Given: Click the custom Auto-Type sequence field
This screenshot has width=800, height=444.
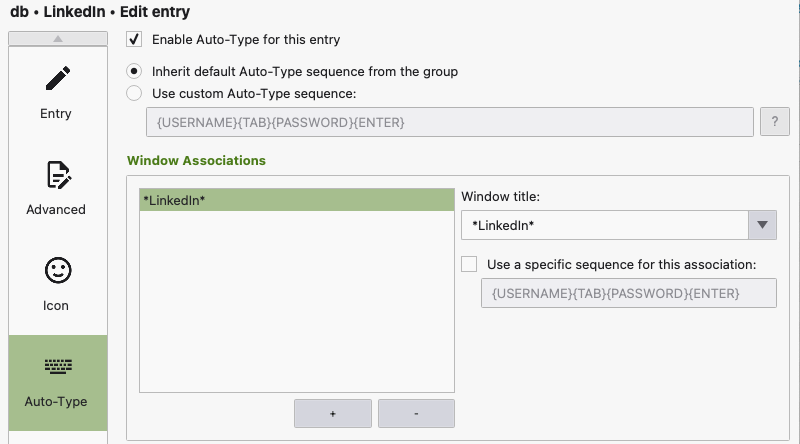Looking at the screenshot, I should (x=449, y=122).
